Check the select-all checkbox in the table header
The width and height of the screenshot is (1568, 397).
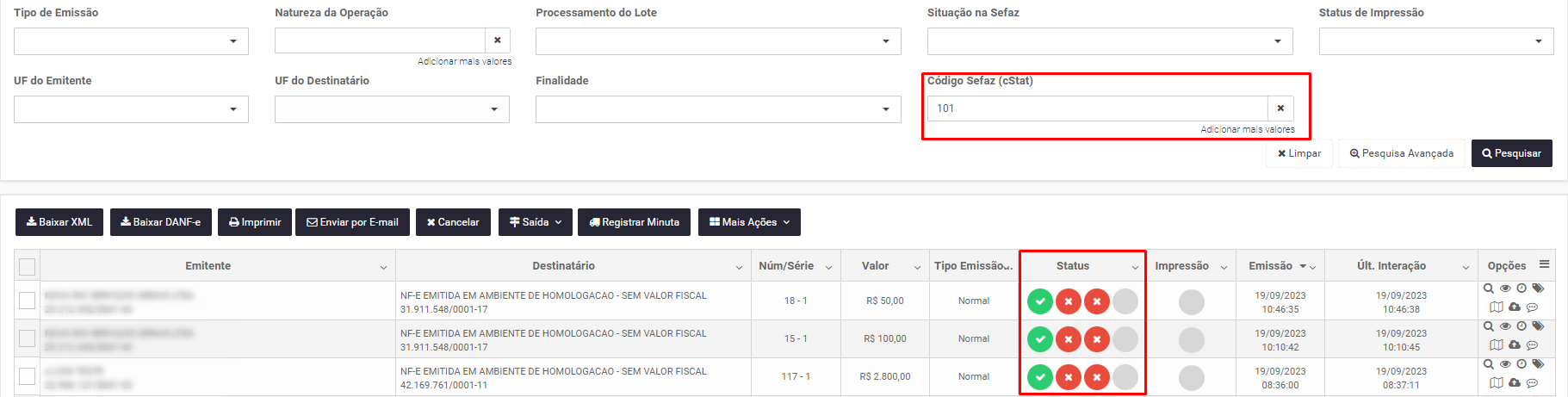(x=28, y=267)
